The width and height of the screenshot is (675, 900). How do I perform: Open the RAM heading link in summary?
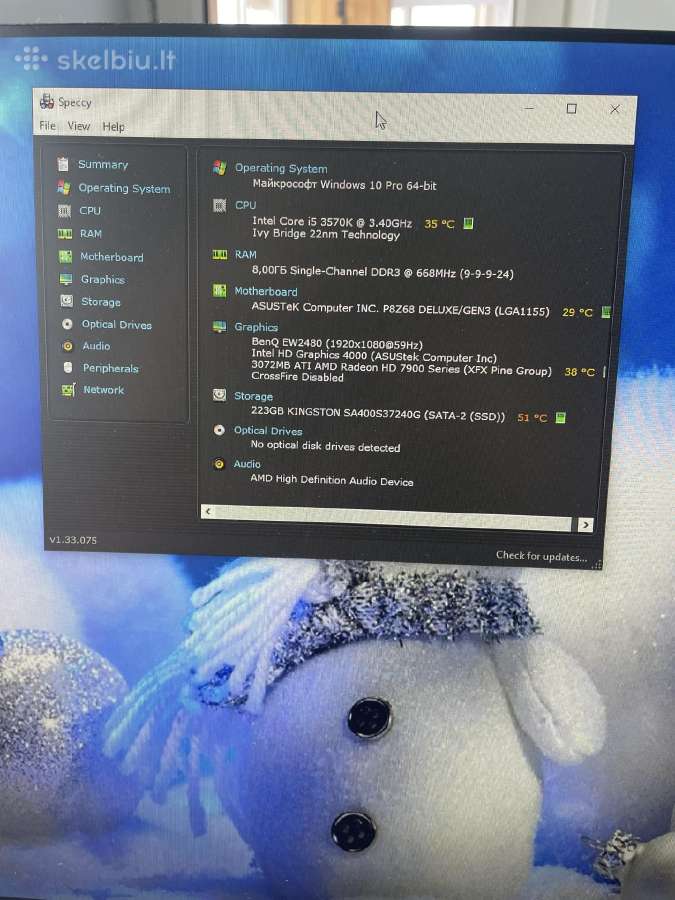(246, 254)
